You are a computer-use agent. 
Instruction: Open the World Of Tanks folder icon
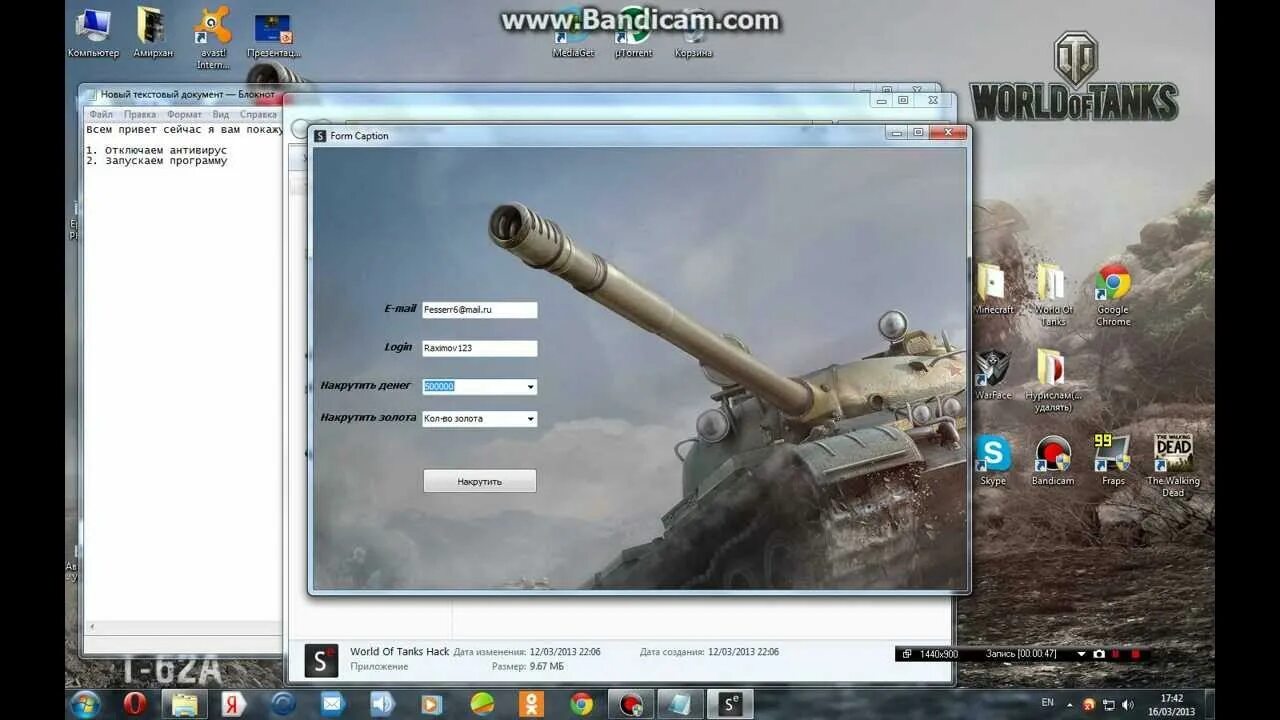click(1052, 294)
